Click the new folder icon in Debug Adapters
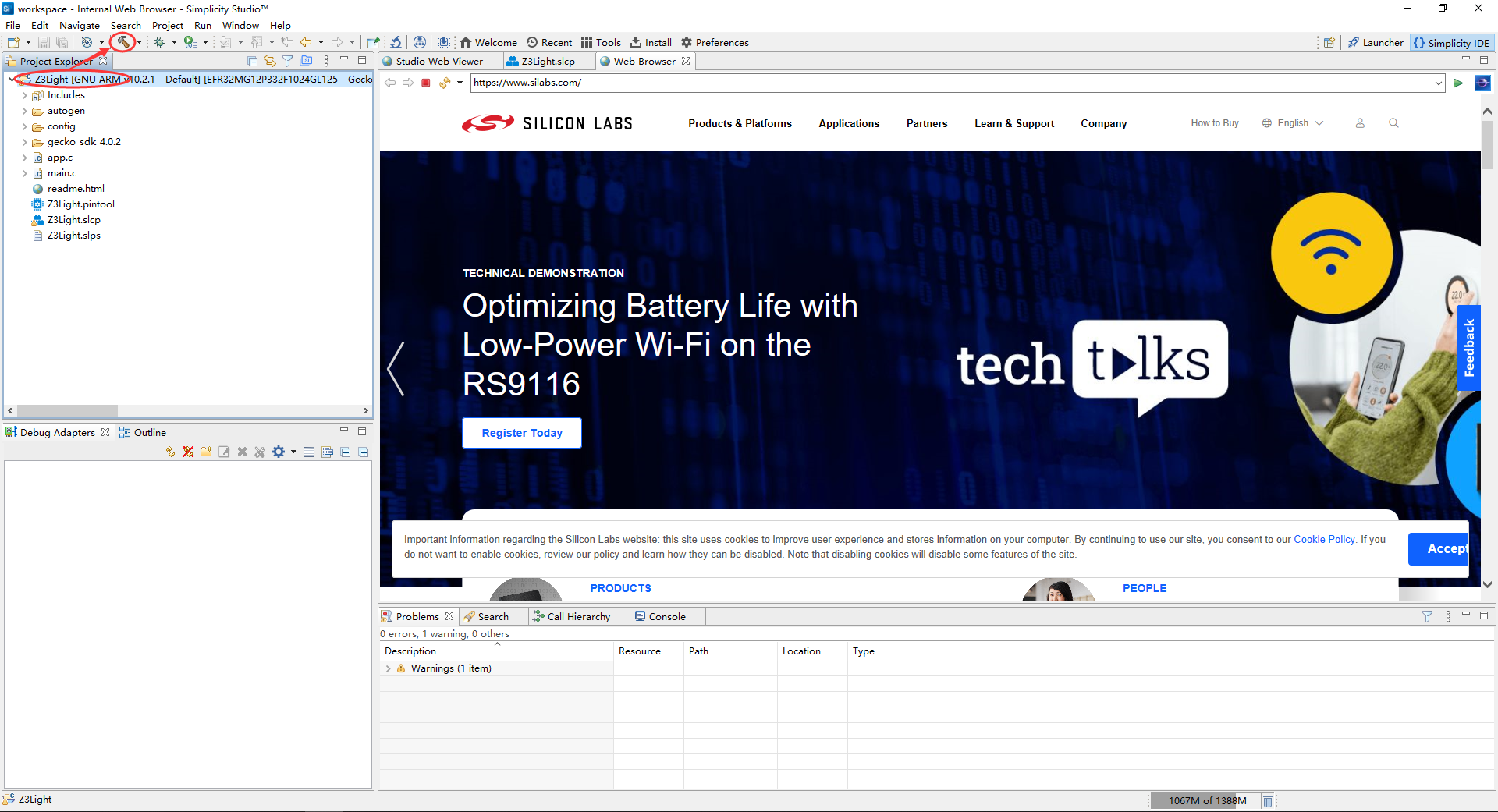 tap(206, 452)
